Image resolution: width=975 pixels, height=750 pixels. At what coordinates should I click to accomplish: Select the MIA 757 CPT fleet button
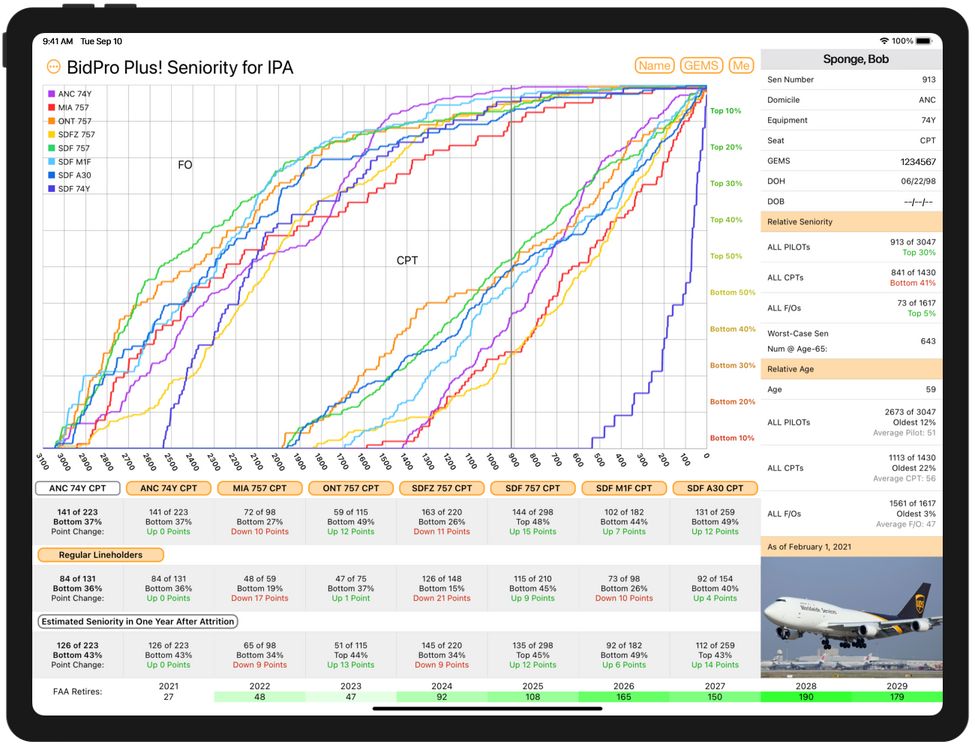[258, 488]
